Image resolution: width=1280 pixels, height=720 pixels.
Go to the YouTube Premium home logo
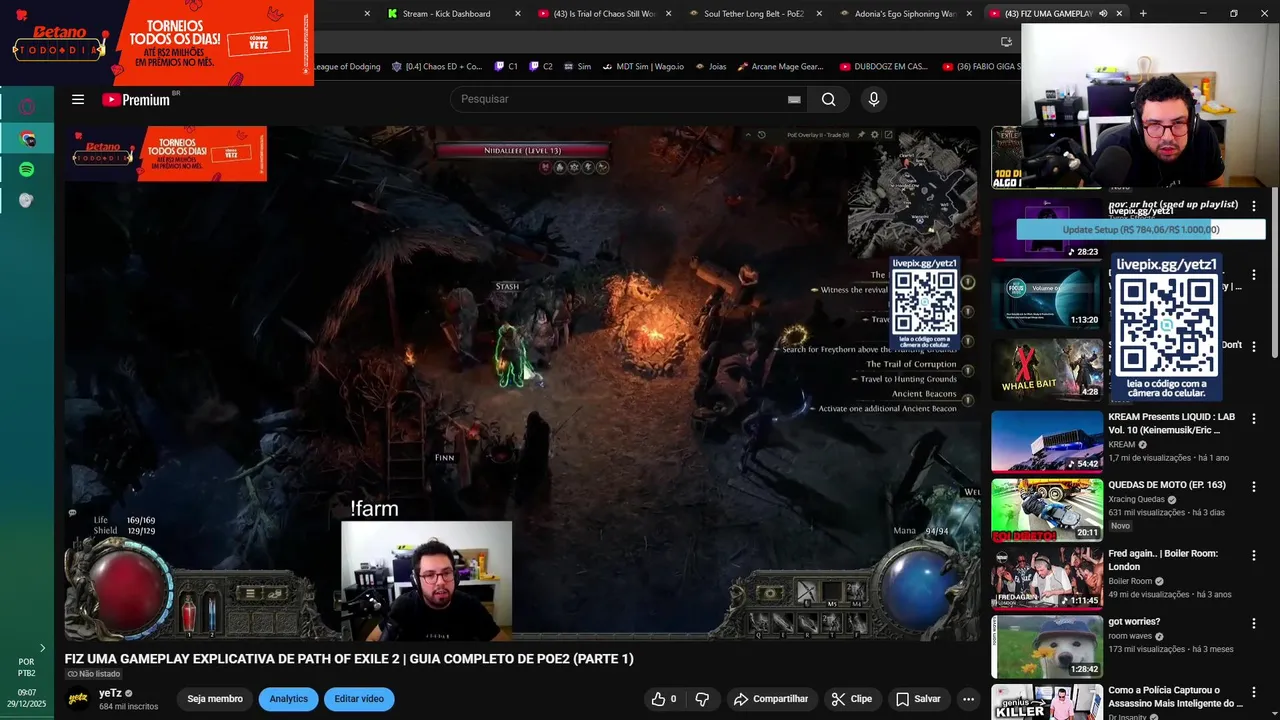tap(136, 99)
